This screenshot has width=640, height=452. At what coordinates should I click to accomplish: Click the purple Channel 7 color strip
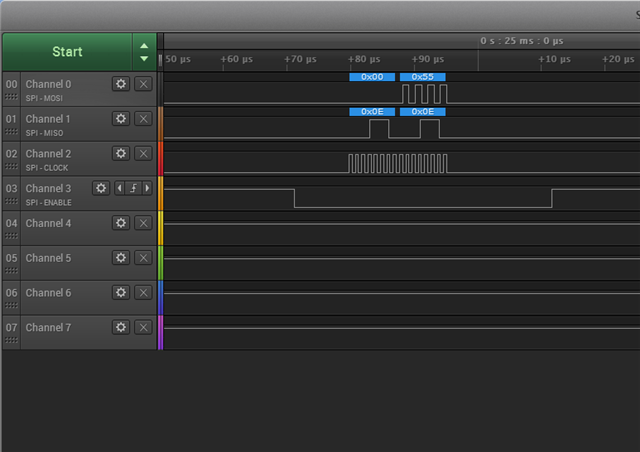click(x=160, y=332)
